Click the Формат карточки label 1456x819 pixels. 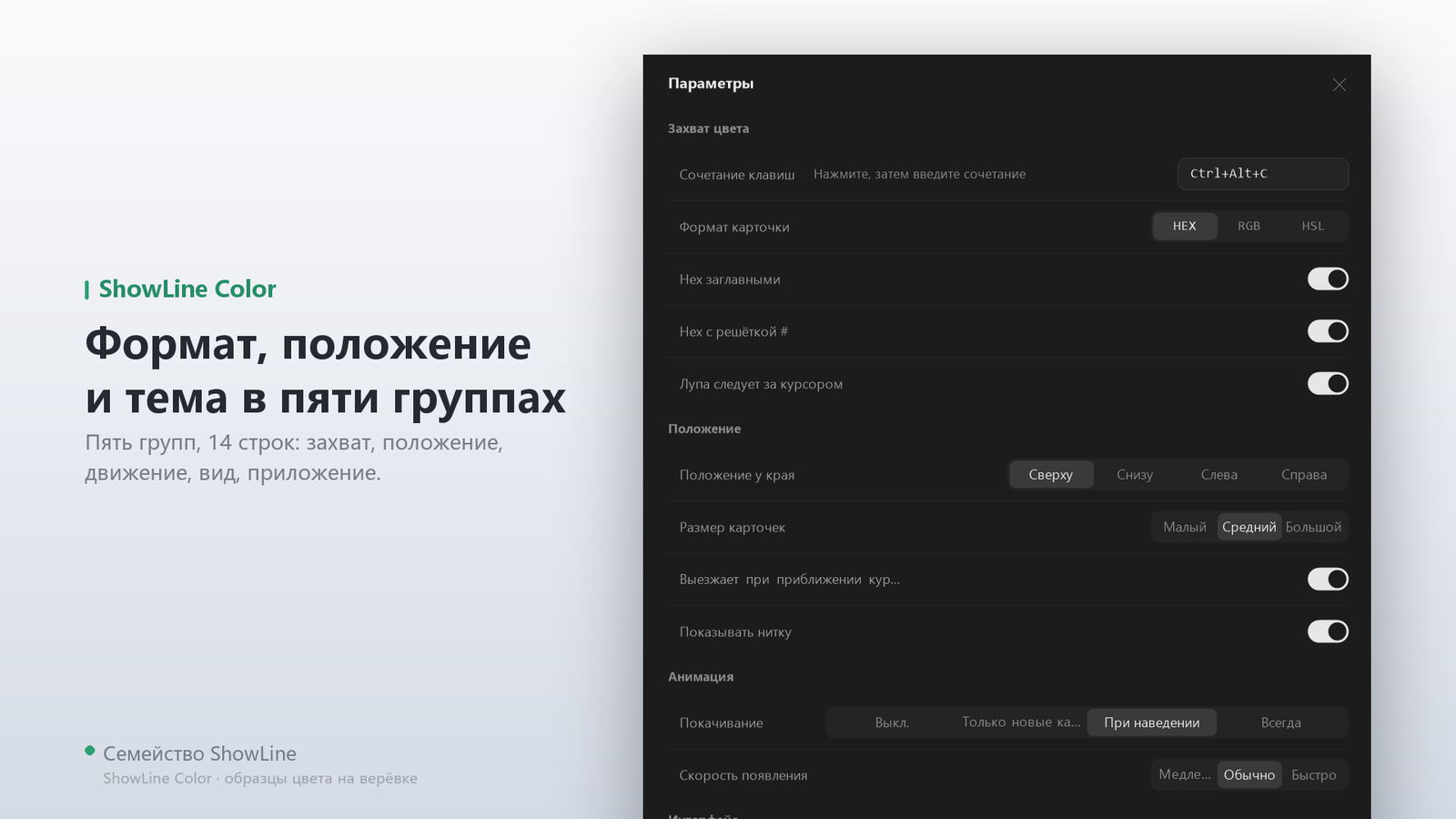click(x=734, y=227)
